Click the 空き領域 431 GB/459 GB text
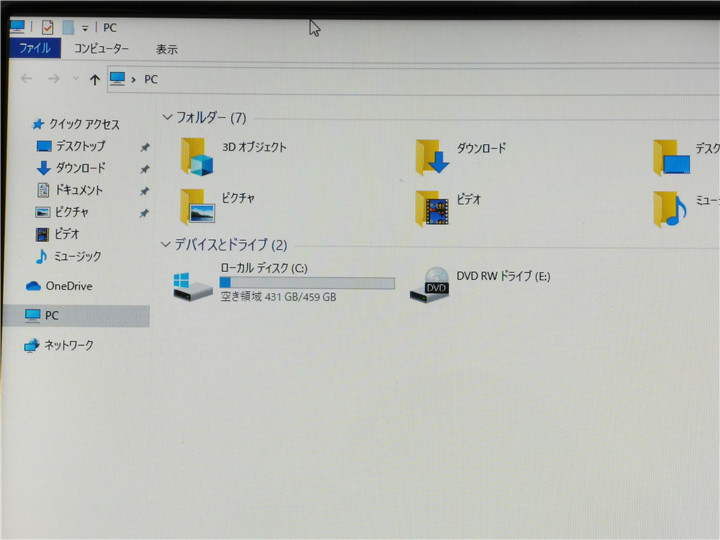 tap(278, 297)
